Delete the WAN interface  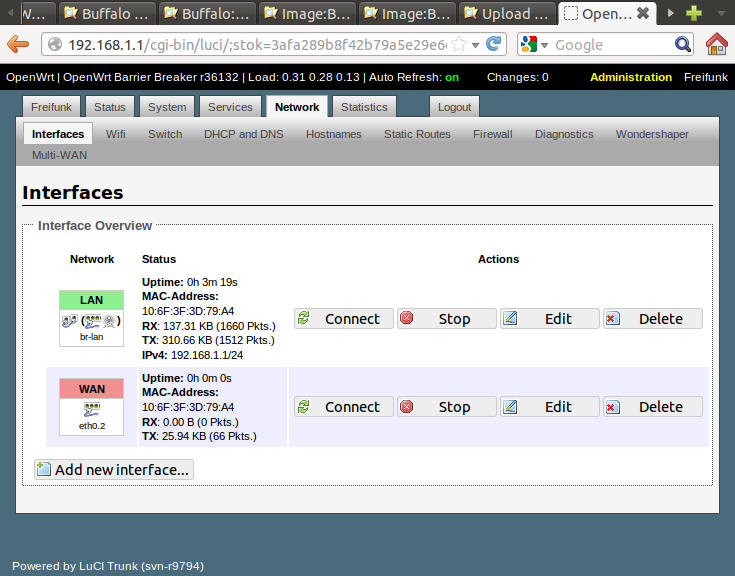coord(653,407)
